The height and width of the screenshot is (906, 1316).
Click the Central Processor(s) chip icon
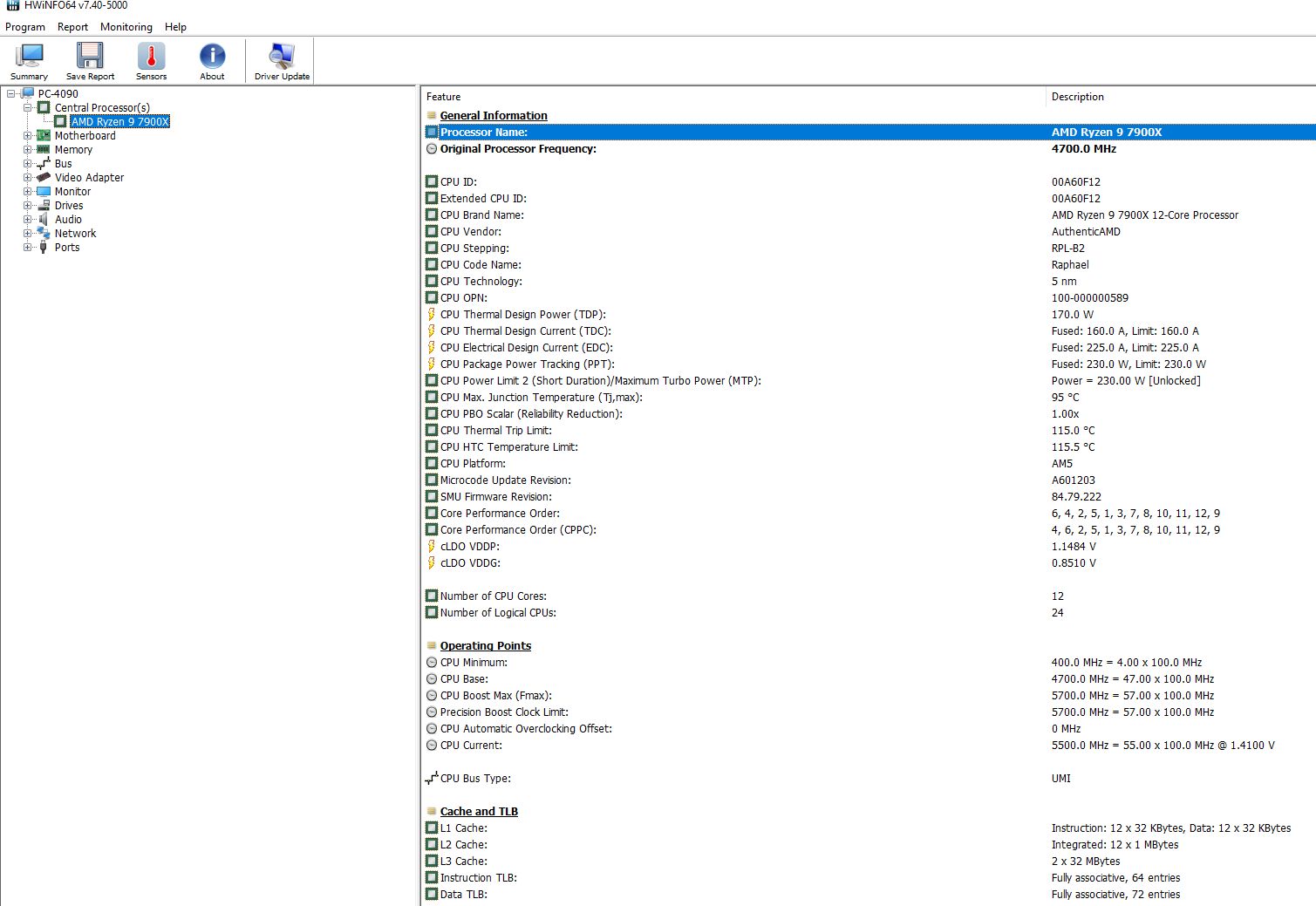coord(44,107)
